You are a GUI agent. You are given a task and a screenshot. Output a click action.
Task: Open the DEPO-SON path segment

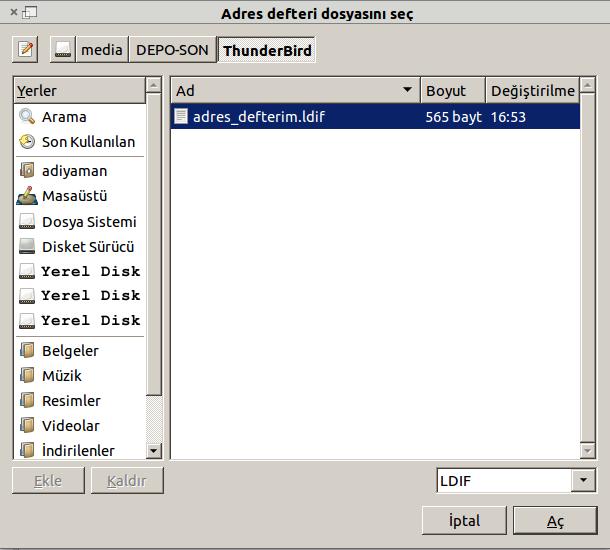pyautogui.click(x=172, y=49)
